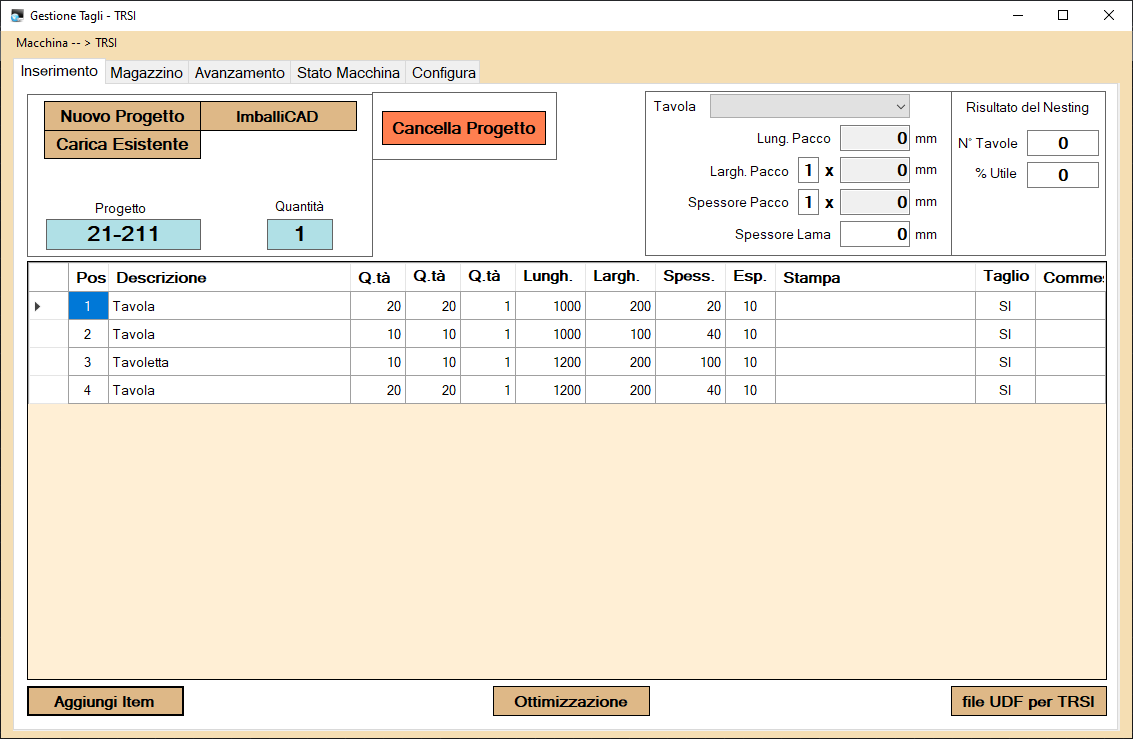Open the Avanzamento tab
The width and height of the screenshot is (1133, 739).
(239, 73)
